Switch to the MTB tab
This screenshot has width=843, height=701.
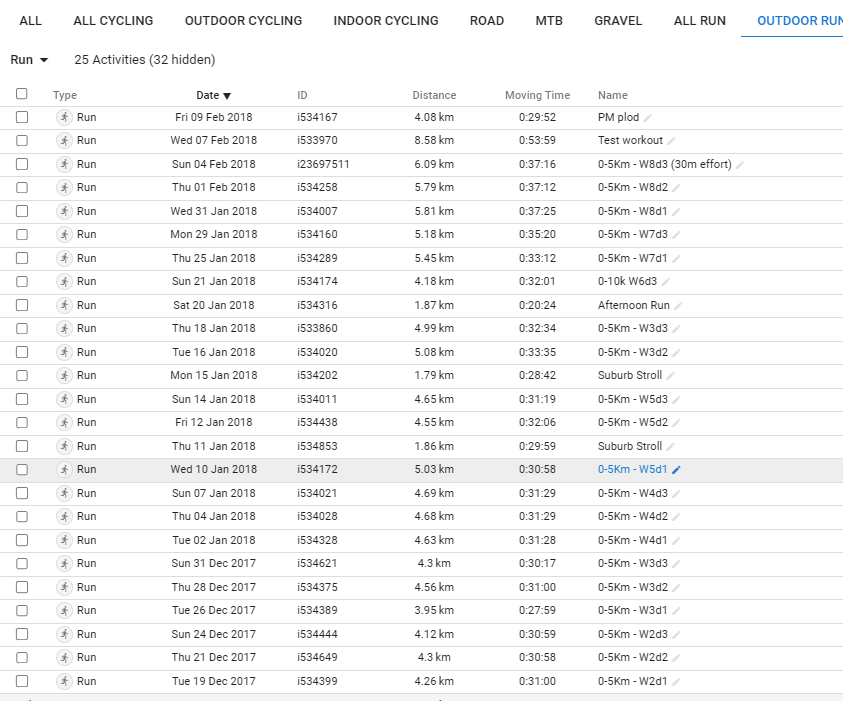(x=549, y=20)
